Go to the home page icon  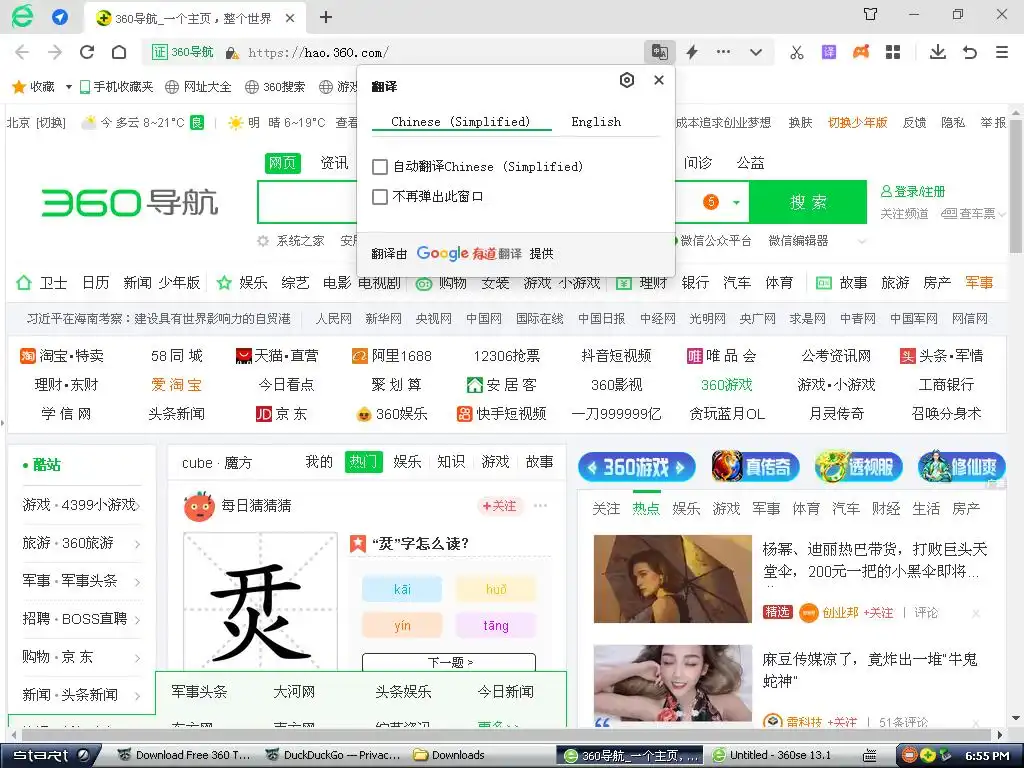tap(119, 52)
